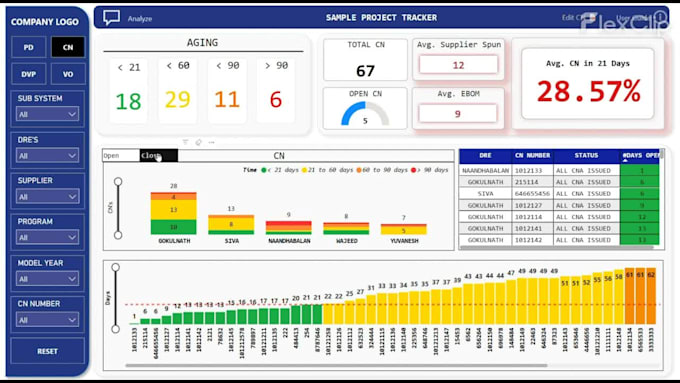Viewport: 680px width, 383px height.
Task: Click the lower handle of Days chart zoom slider
Action: tap(115, 329)
